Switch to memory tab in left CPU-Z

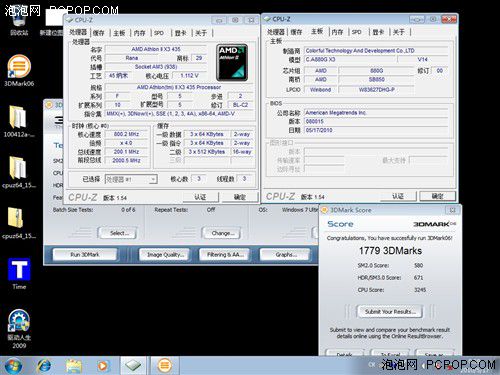pyautogui.click(x=139, y=33)
